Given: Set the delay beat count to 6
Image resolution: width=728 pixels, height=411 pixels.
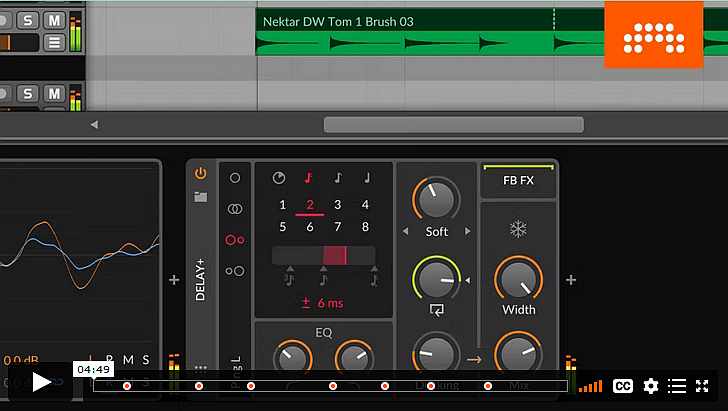Looking at the screenshot, I should [310, 227].
